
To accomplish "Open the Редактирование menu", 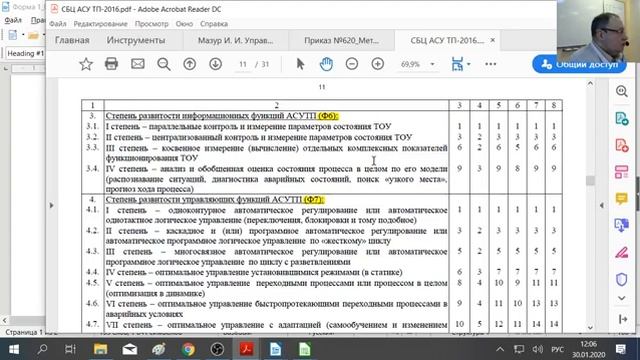I will click(x=100, y=24).
